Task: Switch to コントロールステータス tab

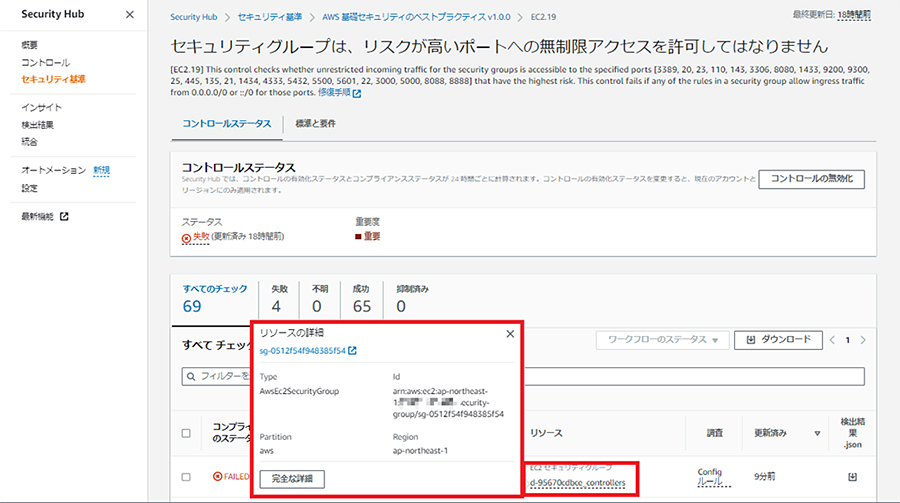Action: click(227, 123)
